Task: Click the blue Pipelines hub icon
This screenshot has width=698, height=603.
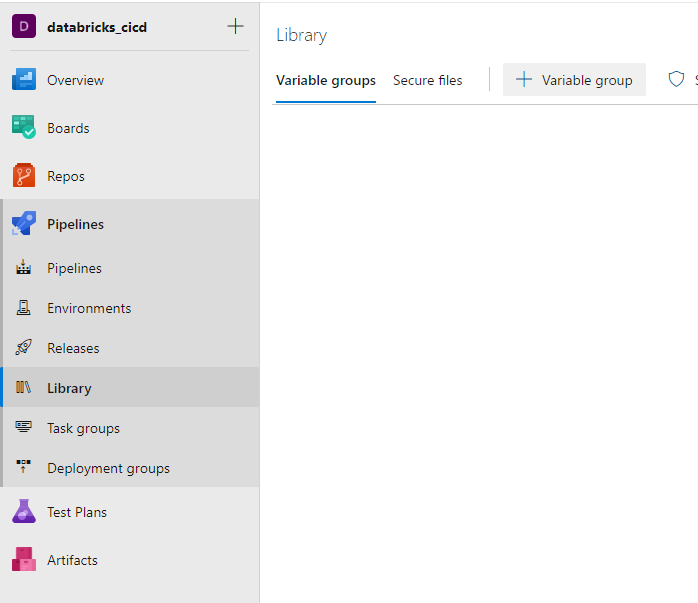Action: coord(24,223)
